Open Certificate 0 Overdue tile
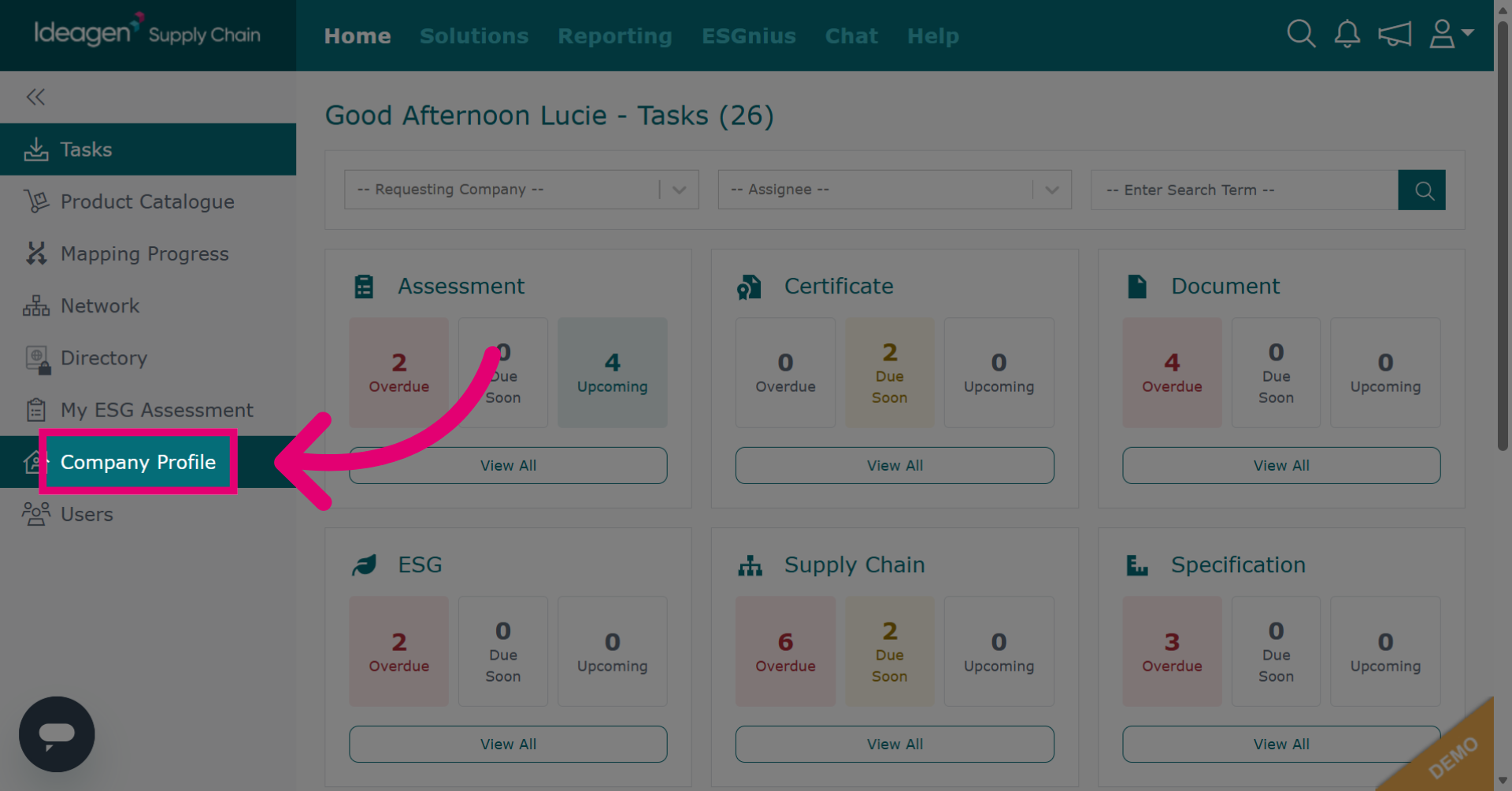The height and width of the screenshot is (791, 1512). click(785, 372)
